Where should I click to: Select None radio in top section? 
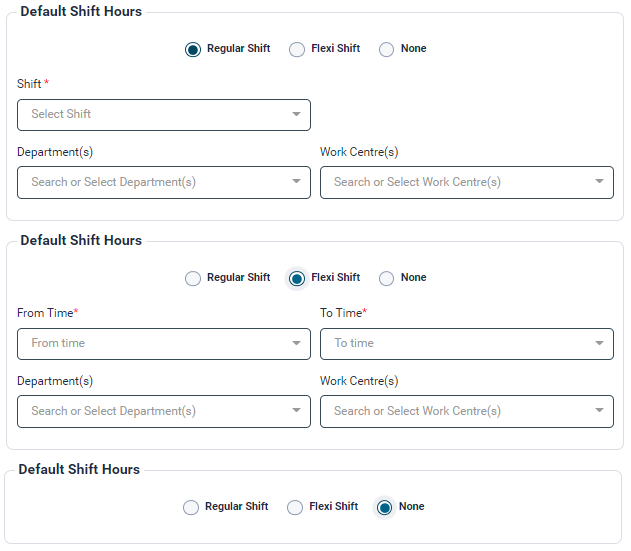pos(387,49)
